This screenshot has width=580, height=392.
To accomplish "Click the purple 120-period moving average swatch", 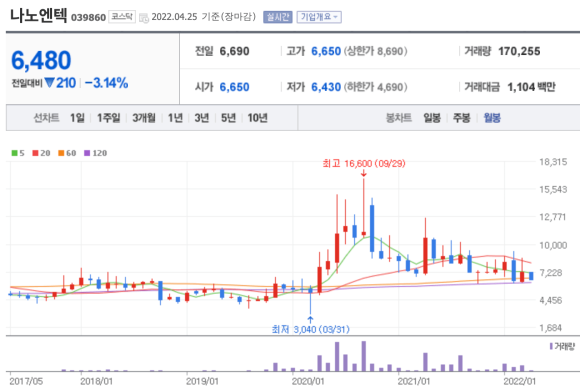I will pos(87,153).
